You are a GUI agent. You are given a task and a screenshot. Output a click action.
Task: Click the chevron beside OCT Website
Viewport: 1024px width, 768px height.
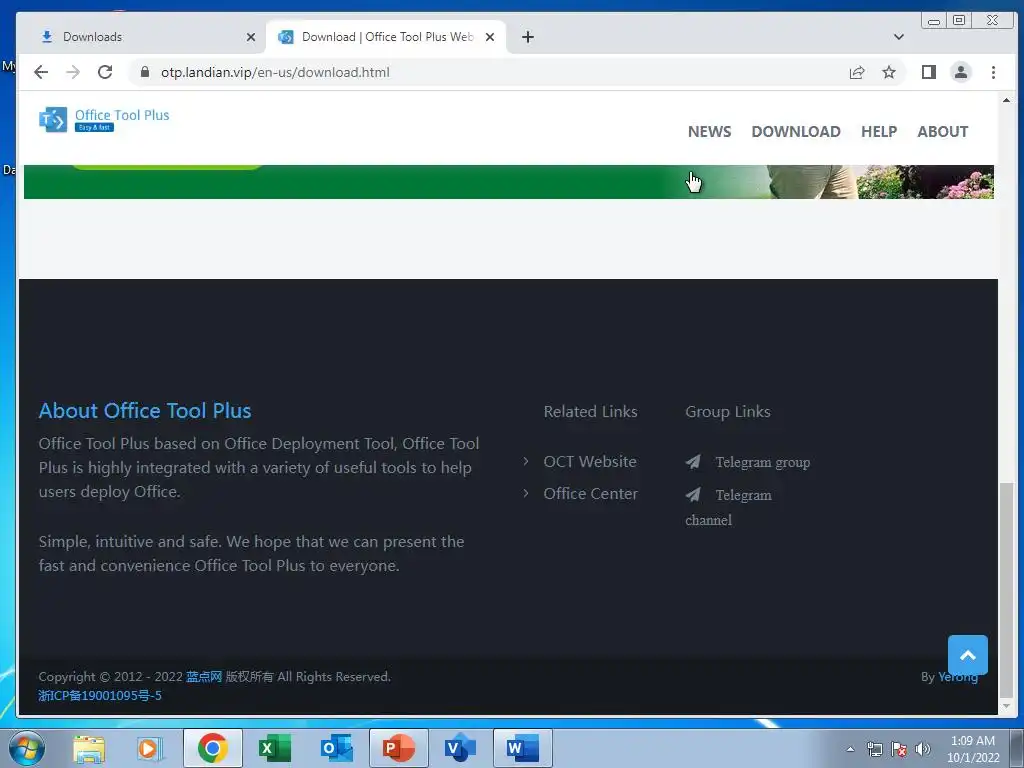(x=526, y=462)
